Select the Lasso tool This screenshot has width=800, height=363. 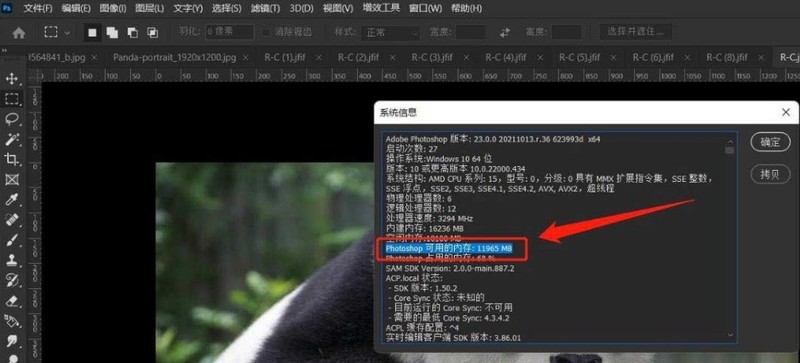point(12,119)
